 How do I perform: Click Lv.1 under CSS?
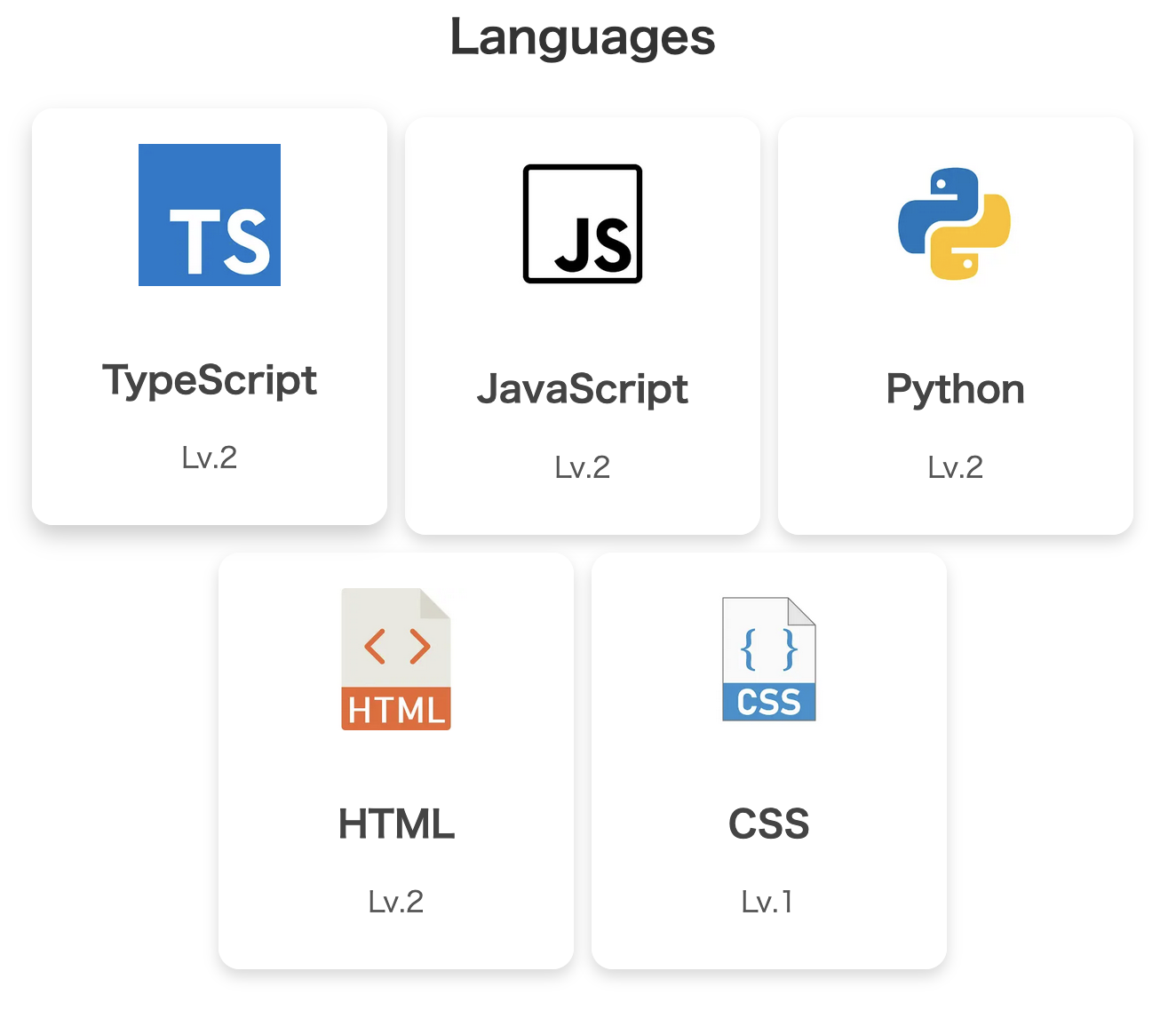767,902
